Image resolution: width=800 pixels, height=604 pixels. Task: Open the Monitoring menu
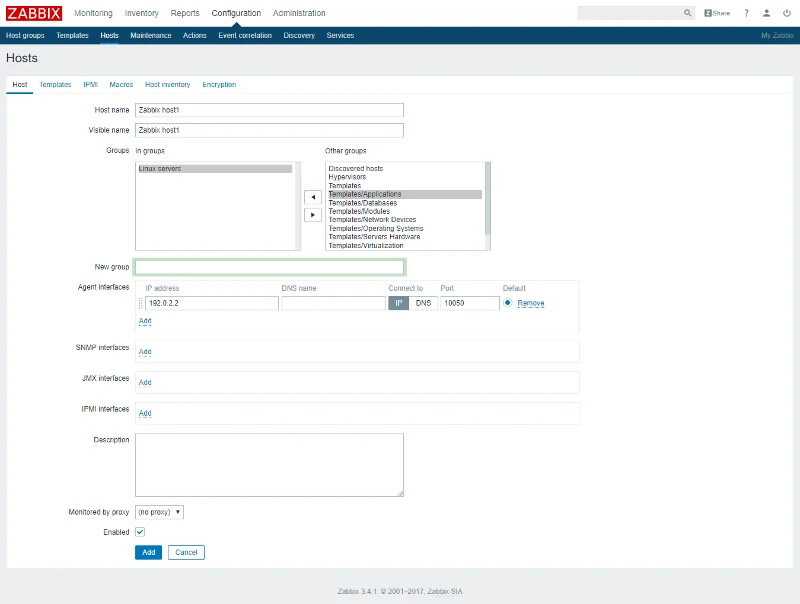[93, 13]
